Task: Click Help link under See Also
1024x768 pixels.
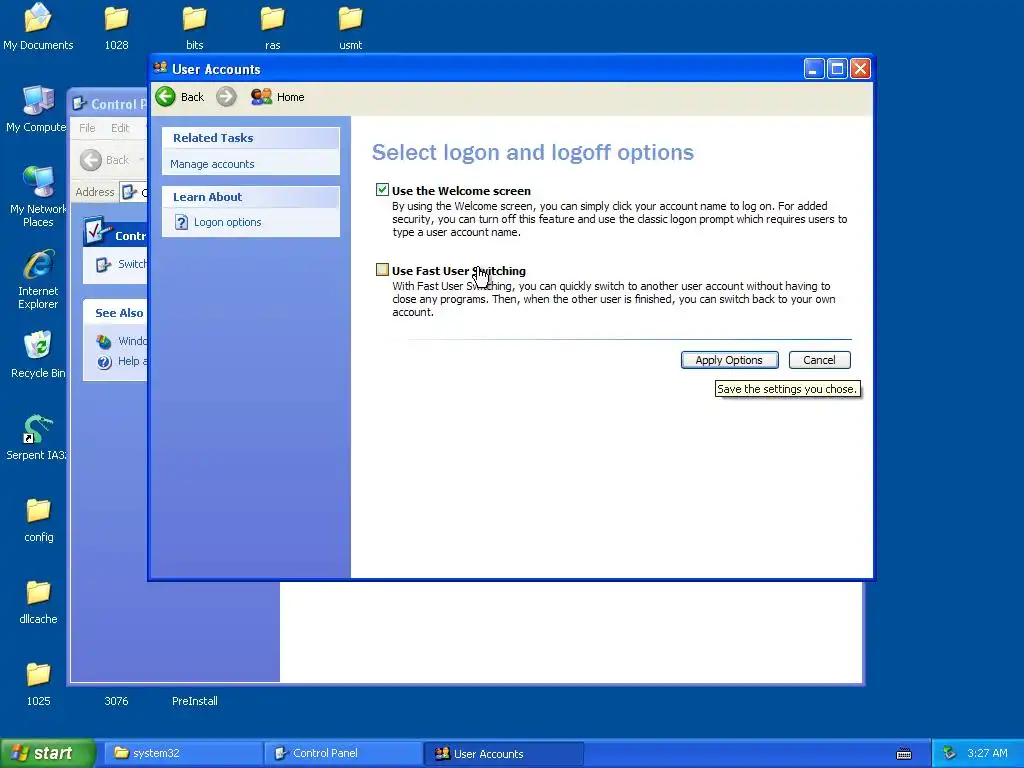Action: 121,361
